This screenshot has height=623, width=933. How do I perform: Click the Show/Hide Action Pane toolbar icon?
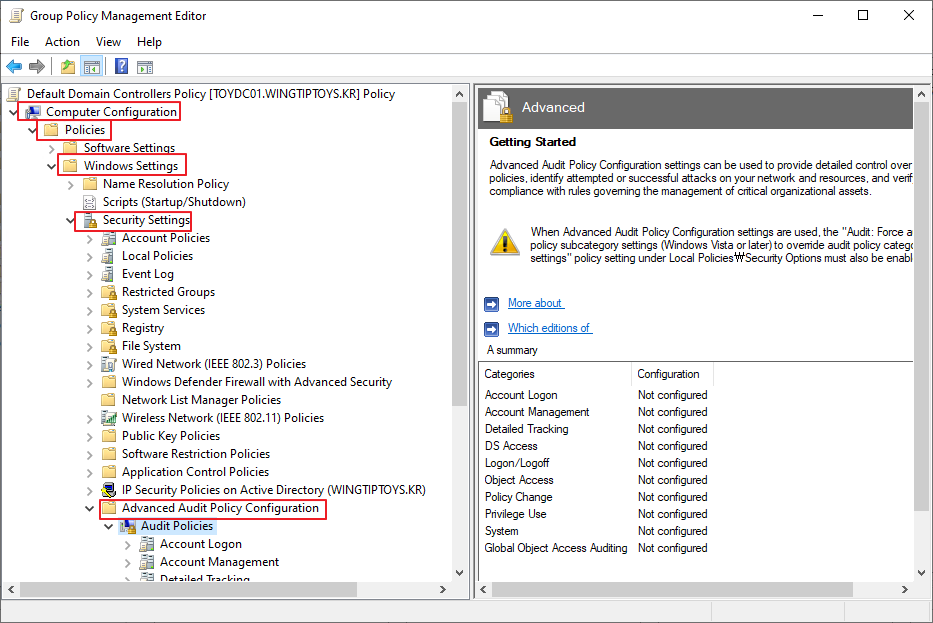point(144,66)
